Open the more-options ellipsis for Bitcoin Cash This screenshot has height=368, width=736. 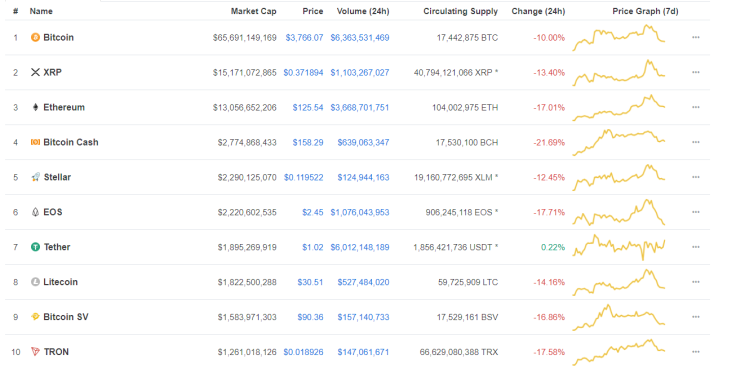pos(696,142)
